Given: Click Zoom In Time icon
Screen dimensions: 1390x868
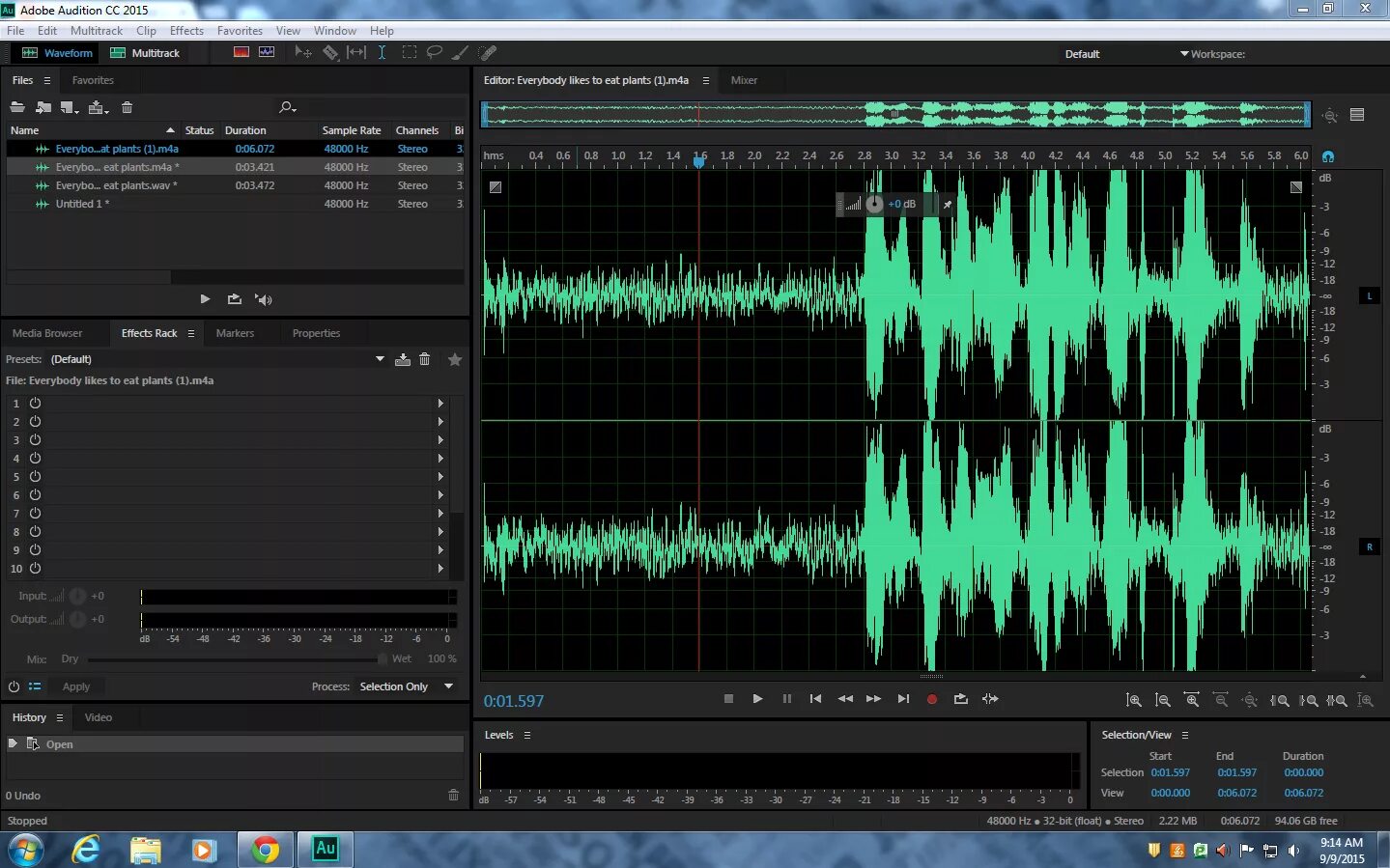Looking at the screenshot, I should click(x=1192, y=700).
